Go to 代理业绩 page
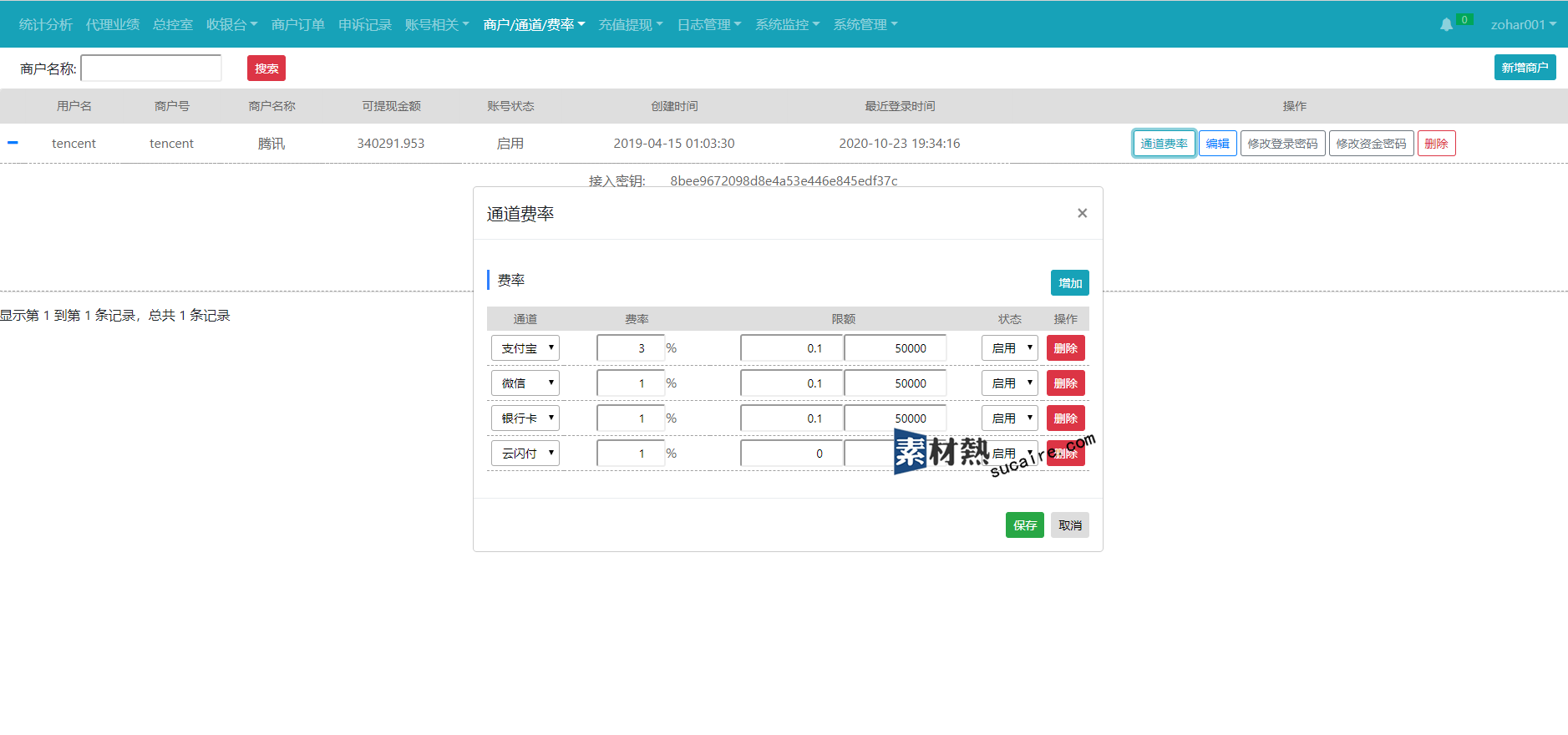Viewport: 1568px width, 735px height. pyautogui.click(x=113, y=25)
